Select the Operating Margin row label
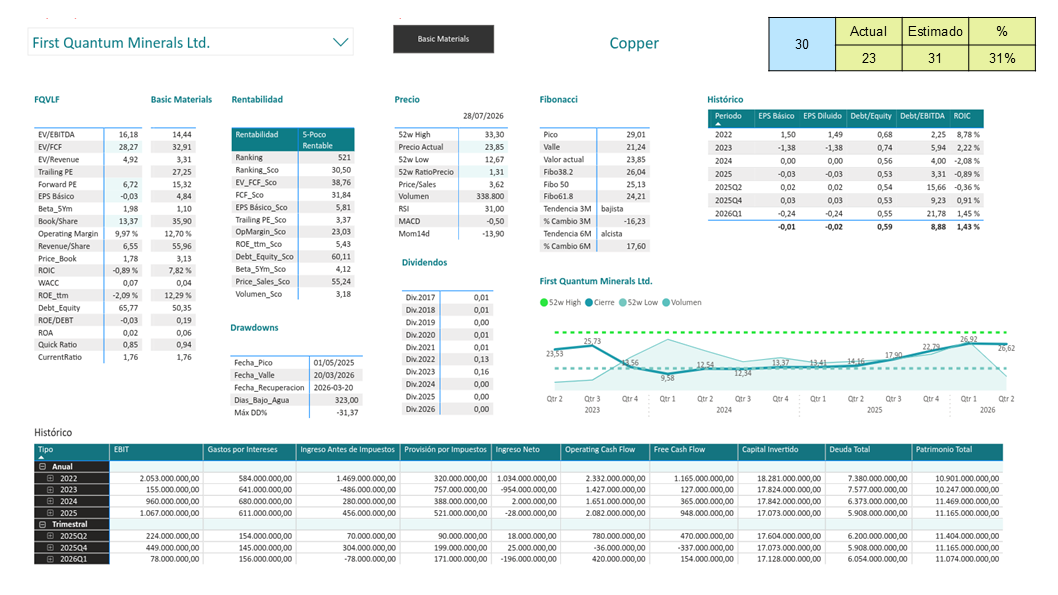The width and height of the screenshot is (1058, 595). [x=68, y=233]
